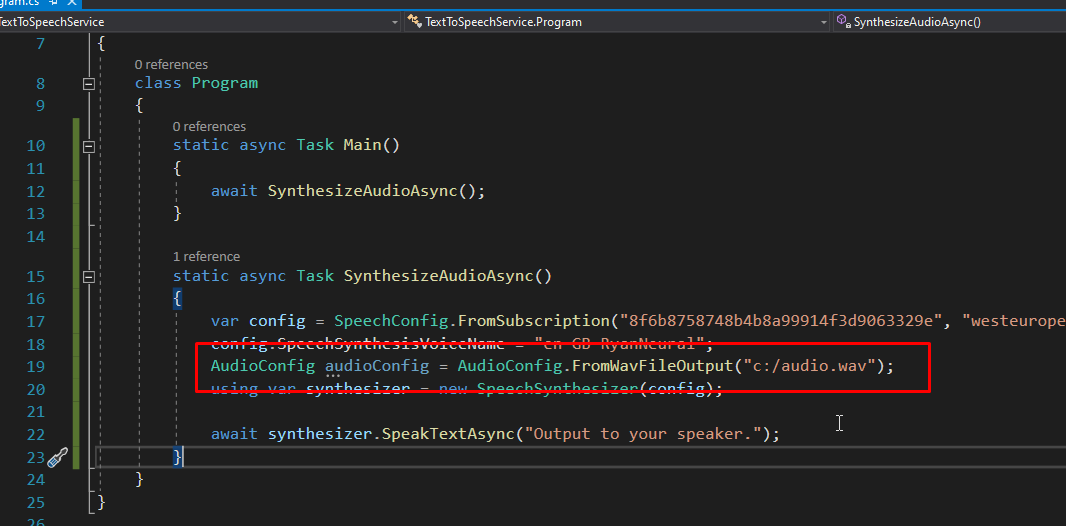This screenshot has height=526, width=1066.
Task: Select the Program.cs editor tab
Action: pyautogui.click(x=18, y=4)
